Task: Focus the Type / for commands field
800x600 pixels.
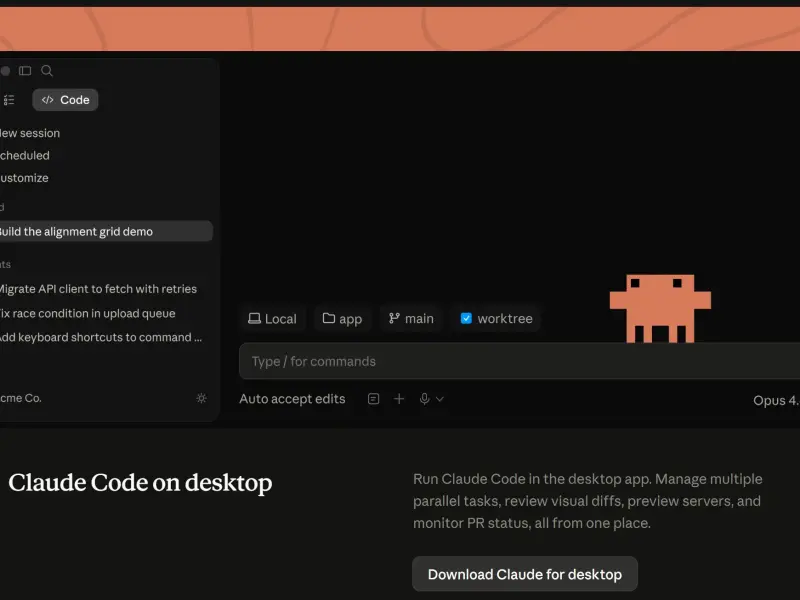Action: tap(519, 361)
